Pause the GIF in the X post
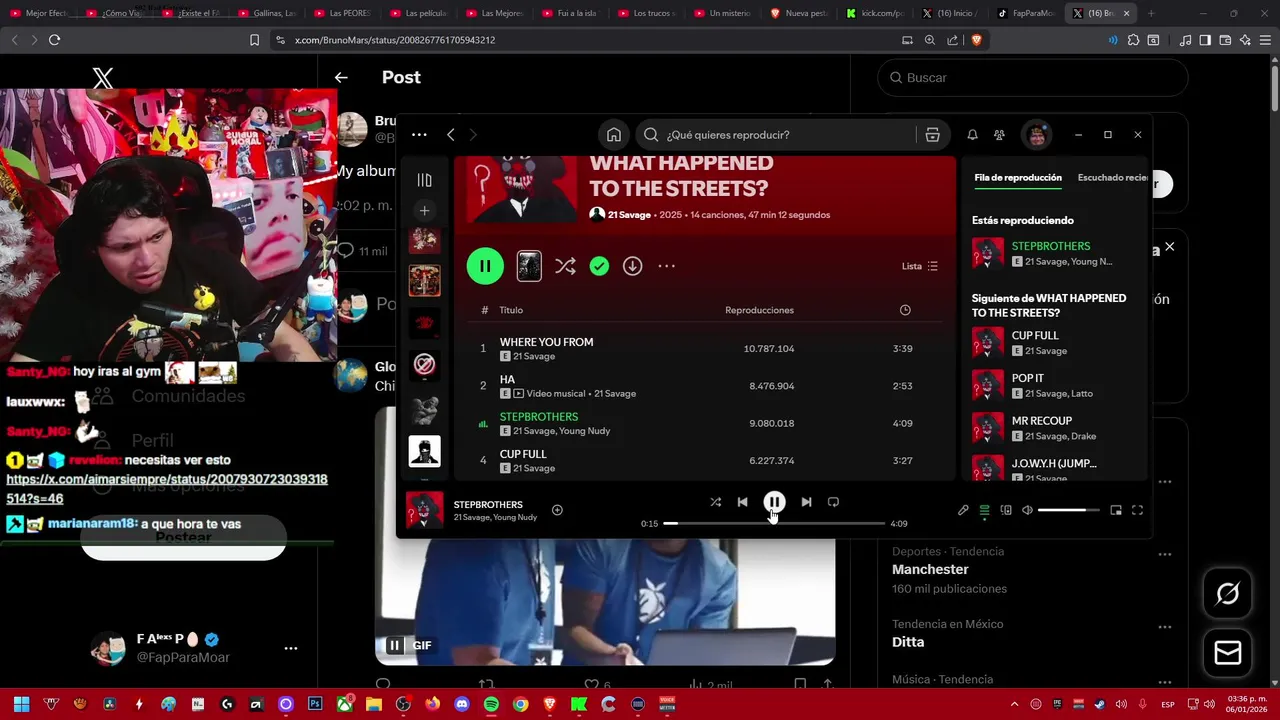The width and height of the screenshot is (1280, 720). point(394,645)
